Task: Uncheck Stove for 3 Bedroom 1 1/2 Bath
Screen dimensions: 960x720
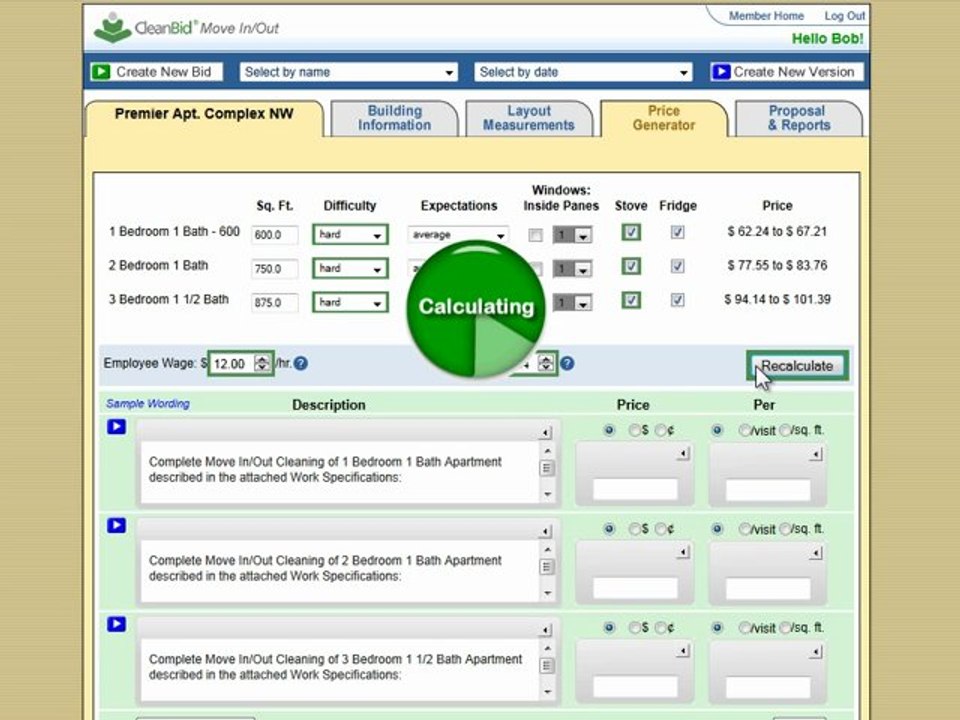Action: pyautogui.click(x=631, y=300)
